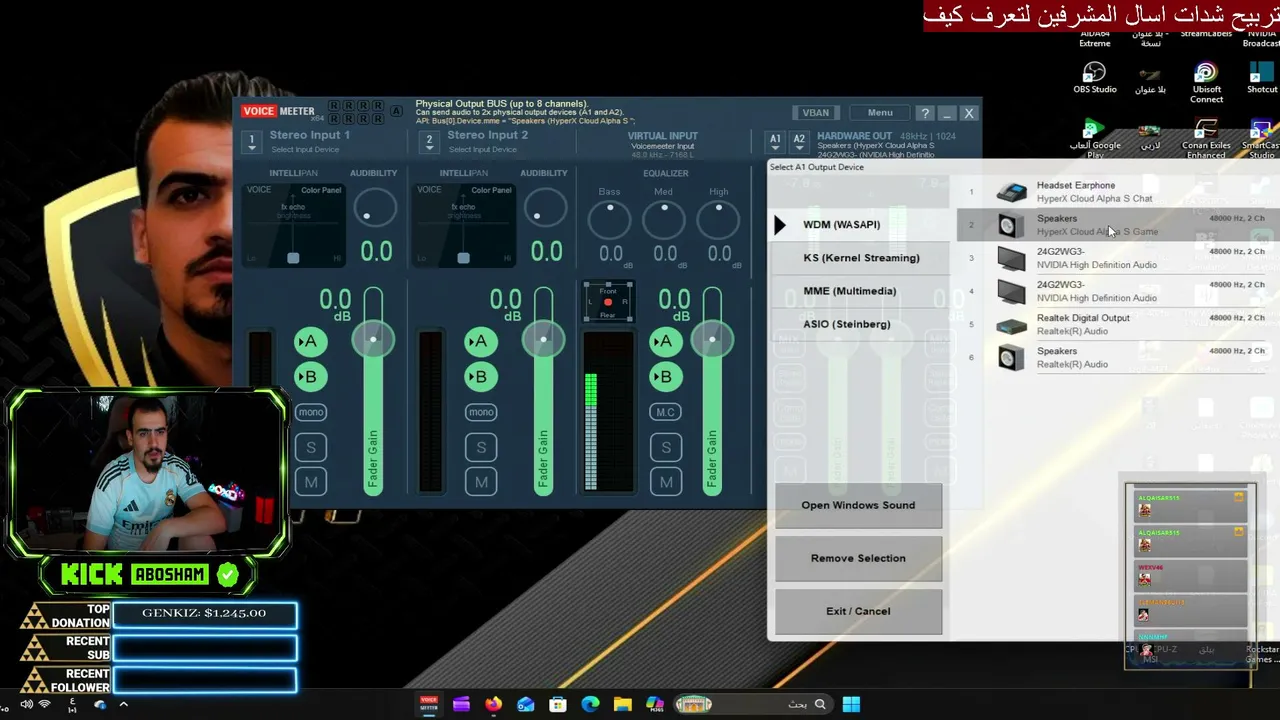Toggle bus B on the Virtual Input

coord(666,377)
